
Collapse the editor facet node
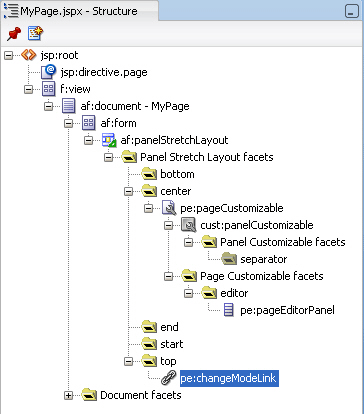189,293
